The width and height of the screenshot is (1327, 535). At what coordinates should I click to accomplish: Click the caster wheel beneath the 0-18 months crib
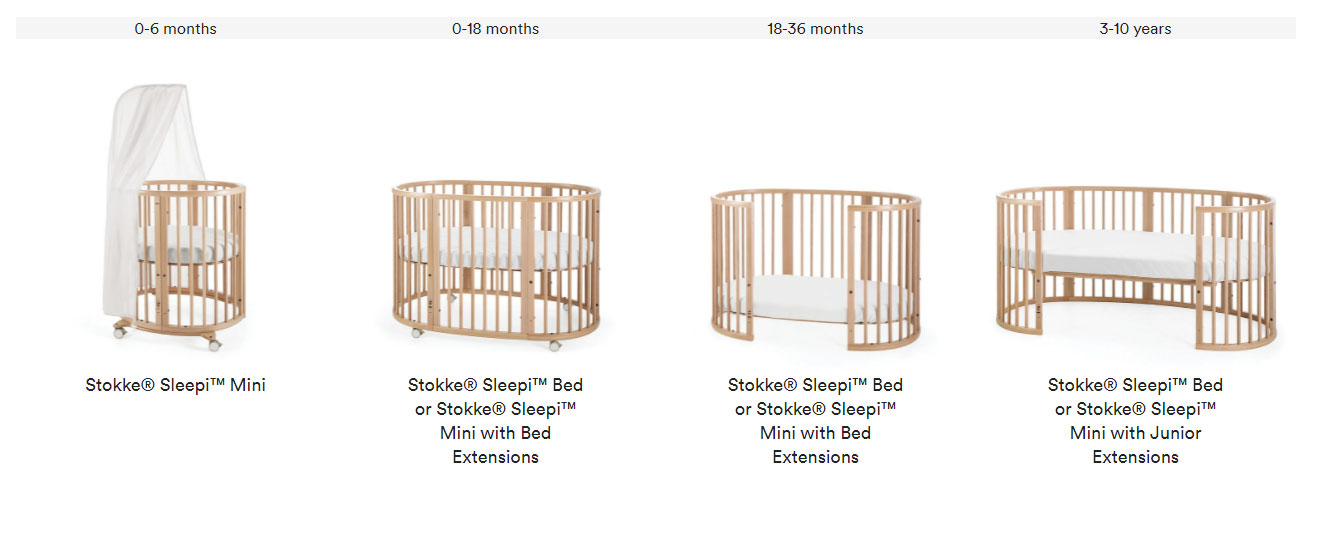pos(555,345)
